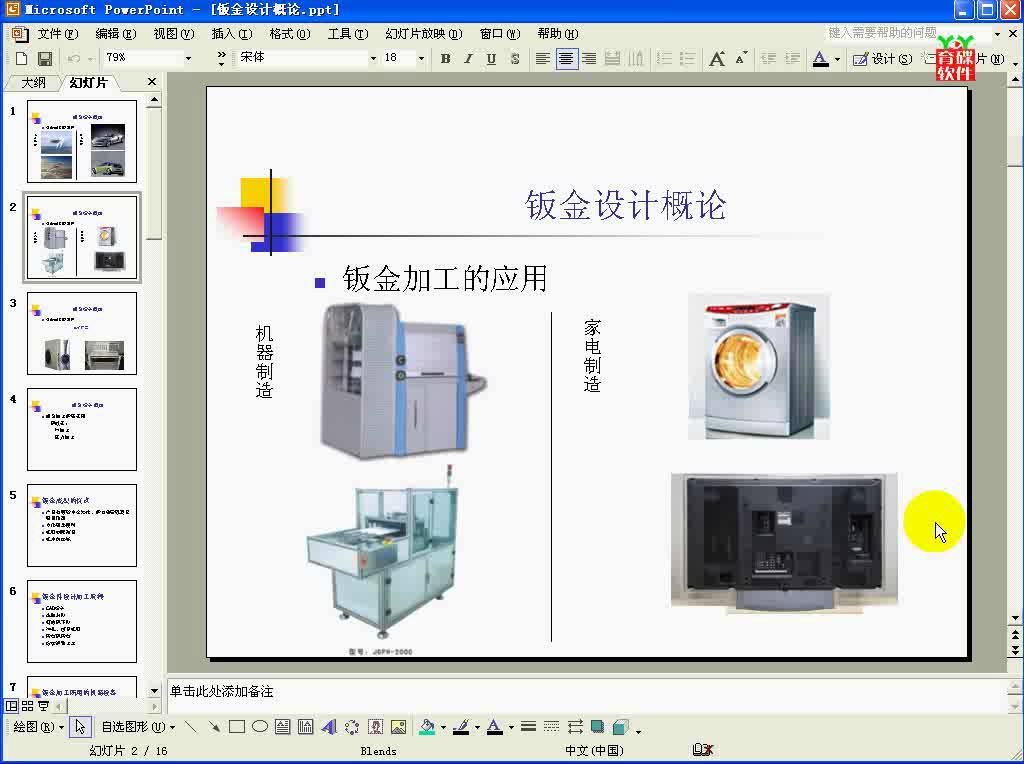This screenshot has height=764, width=1024.
Task: Expand the toolbar options chevron beside zoom
Action: pos(221,59)
